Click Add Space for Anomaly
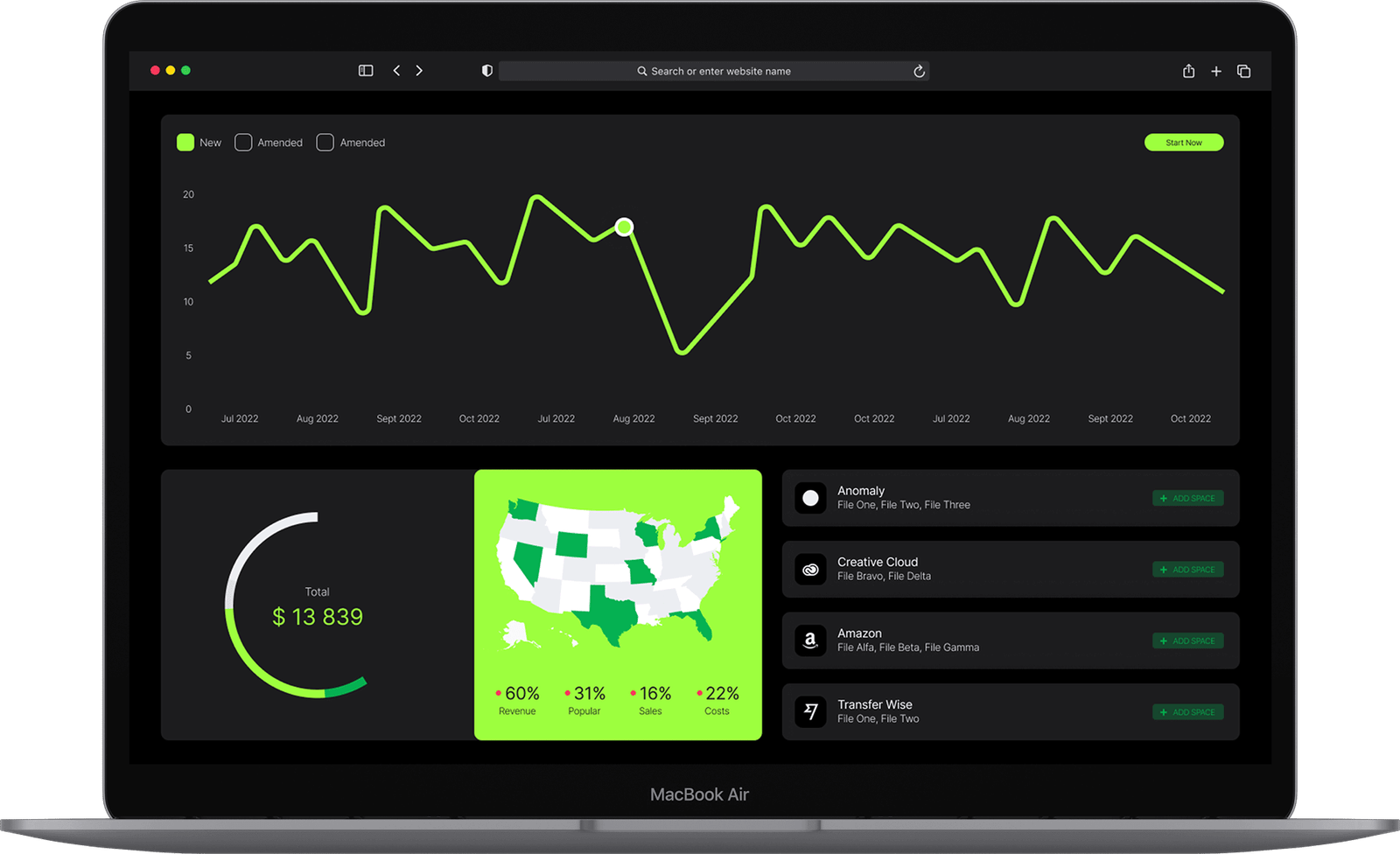 click(1187, 499)
